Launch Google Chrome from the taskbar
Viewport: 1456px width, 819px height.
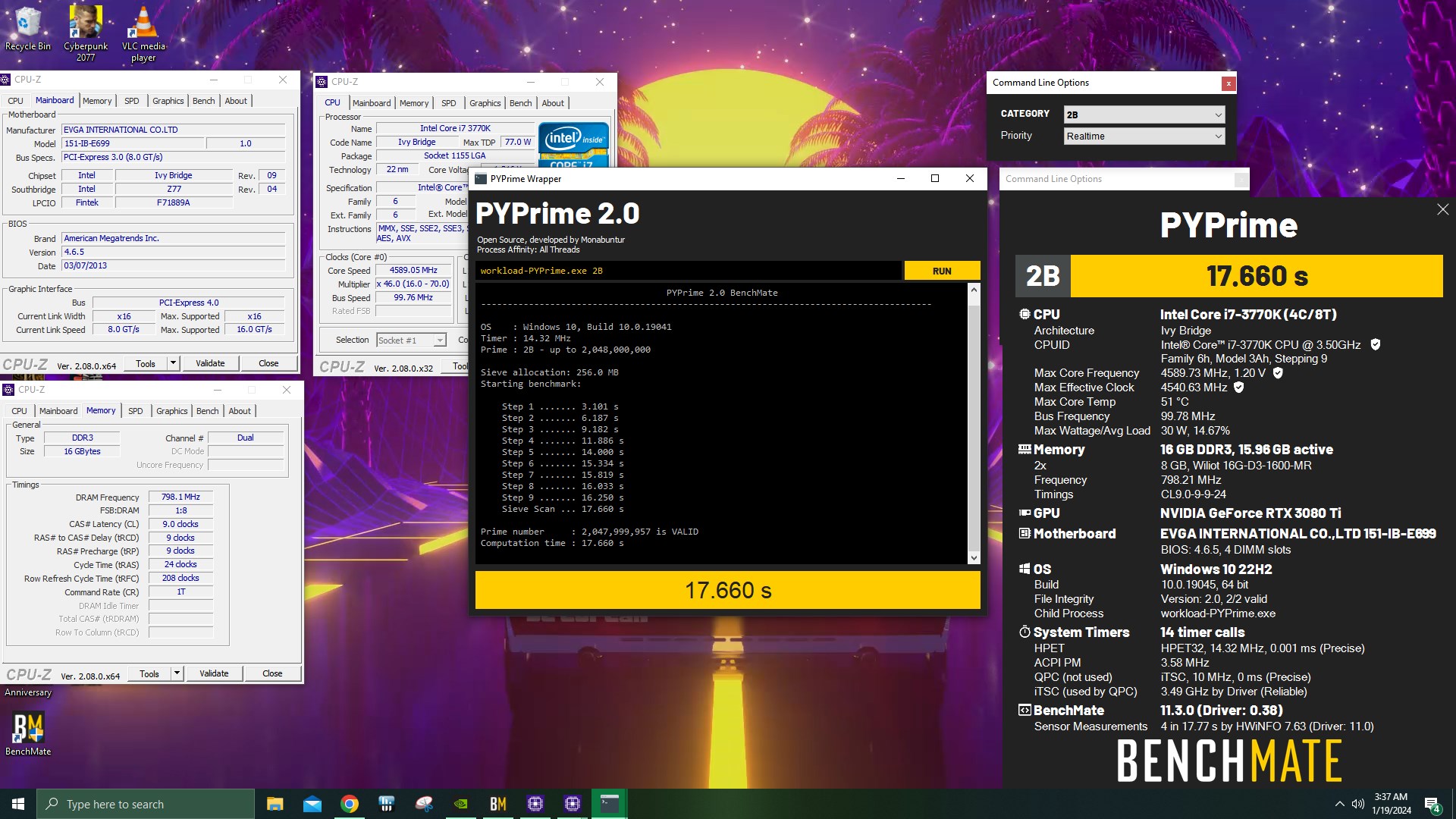click(x=350, y=804)
